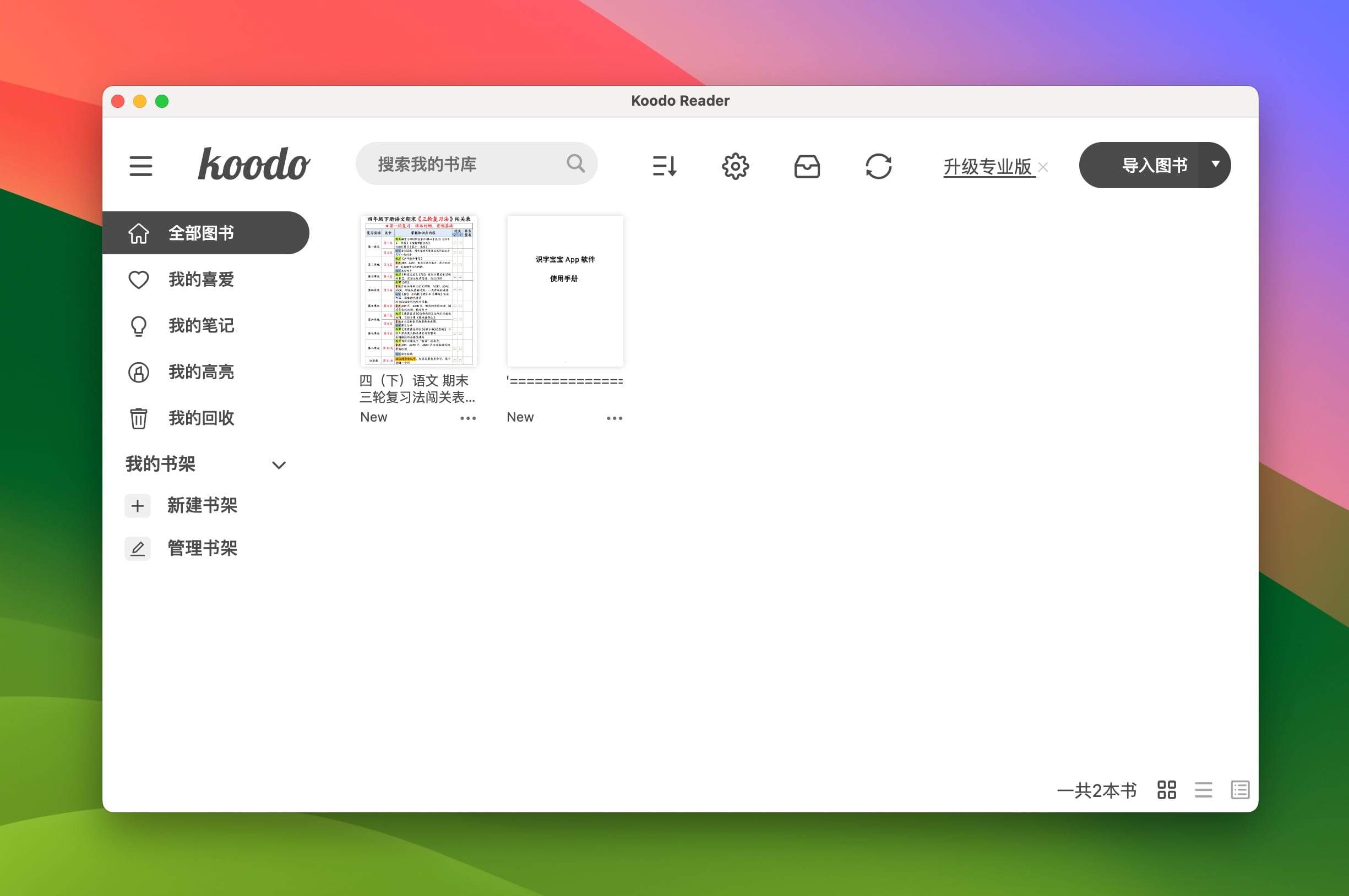Click the 管理书架 label
This screenshot has height=896, width=1349.
coord(203,548)
